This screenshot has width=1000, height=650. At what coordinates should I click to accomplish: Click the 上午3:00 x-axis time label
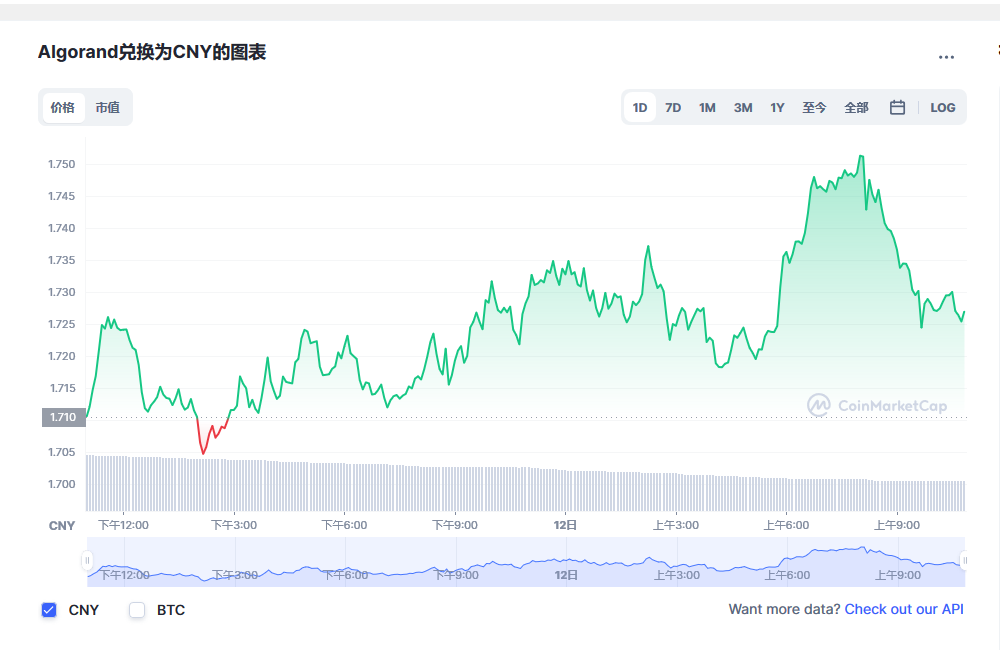click(x=676, y=525)
